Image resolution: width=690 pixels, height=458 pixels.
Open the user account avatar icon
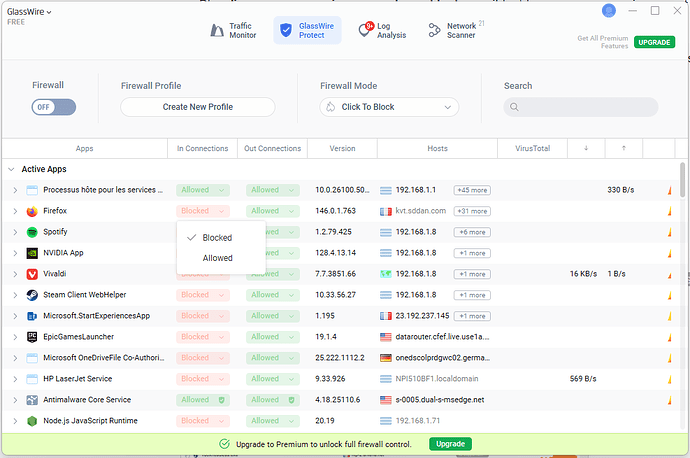point(609,11)
